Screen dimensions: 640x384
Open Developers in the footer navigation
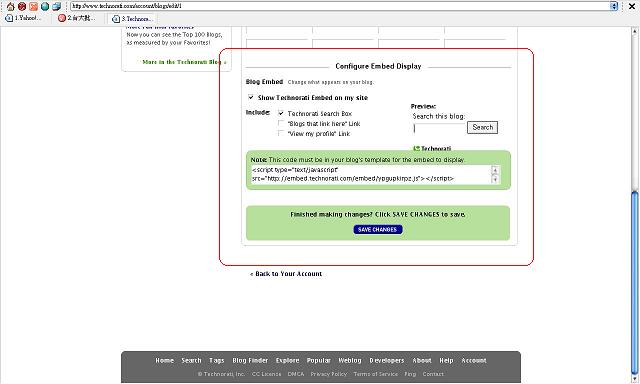click(x=387, y=360)
